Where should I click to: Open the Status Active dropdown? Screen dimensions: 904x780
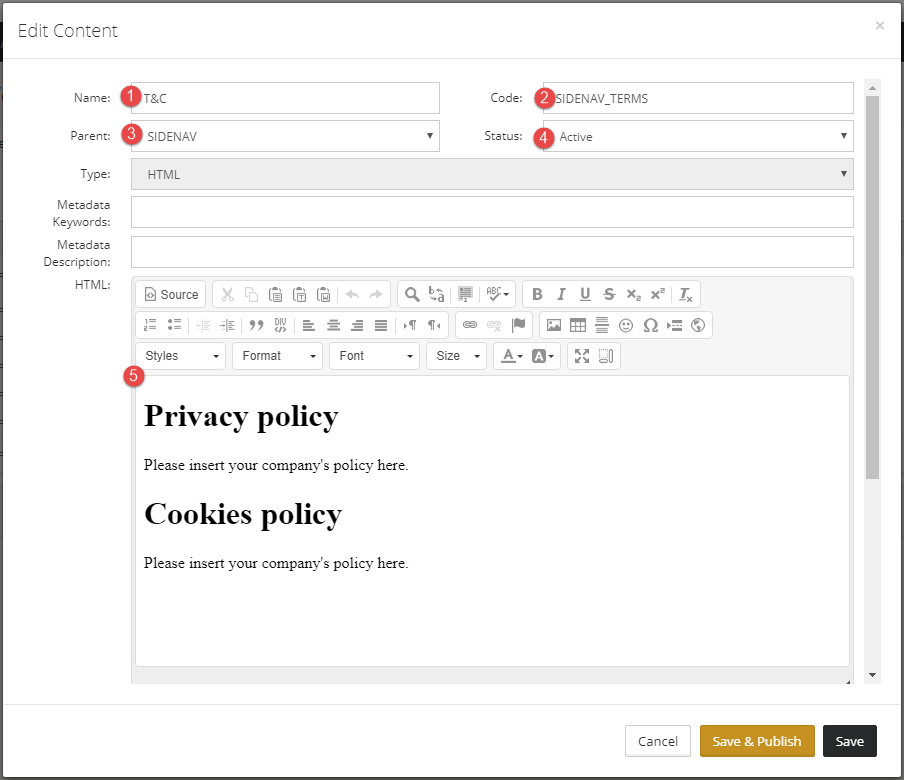698,136
